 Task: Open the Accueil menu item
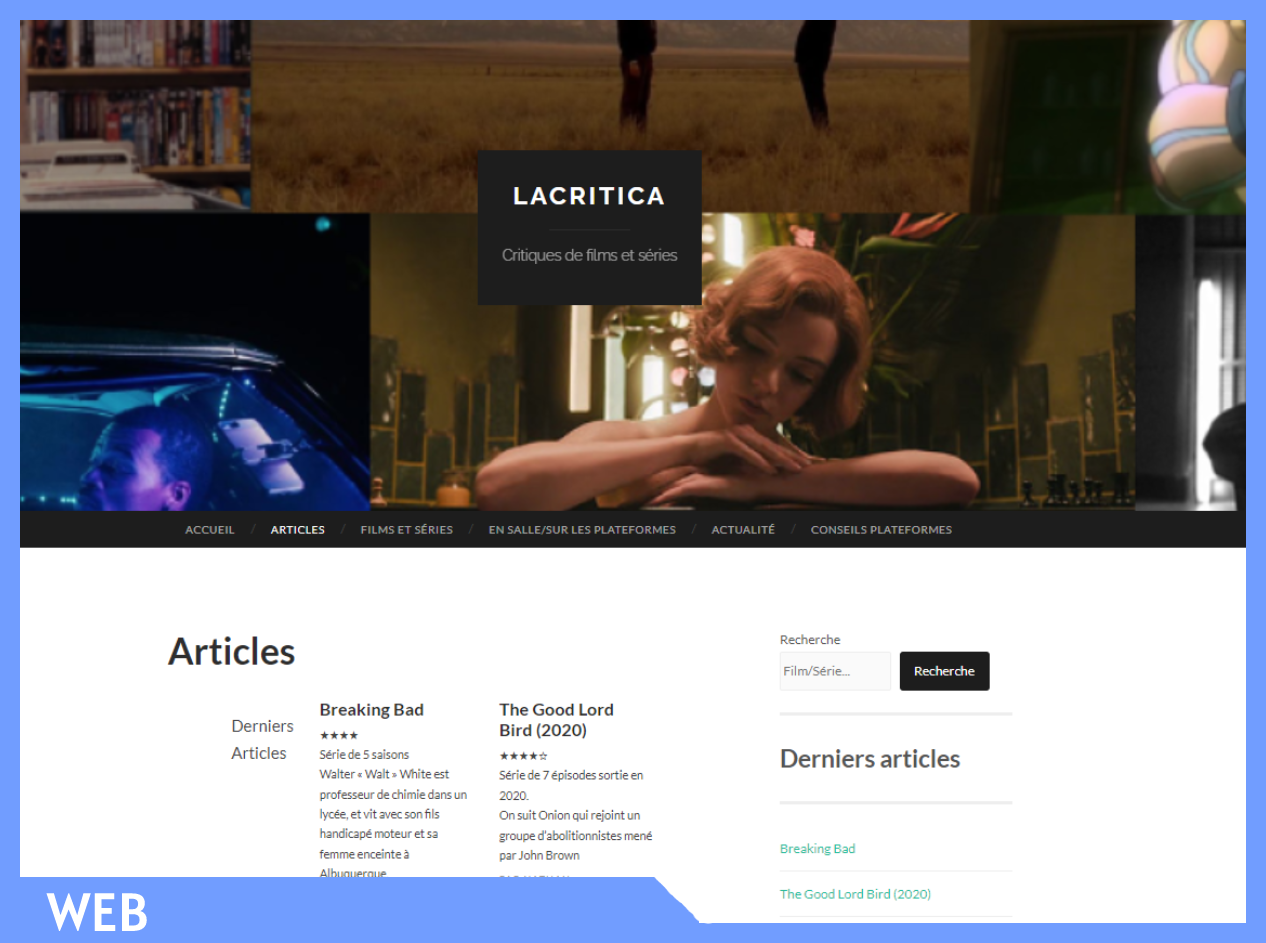pyautogui.click(x=210, y=530)
